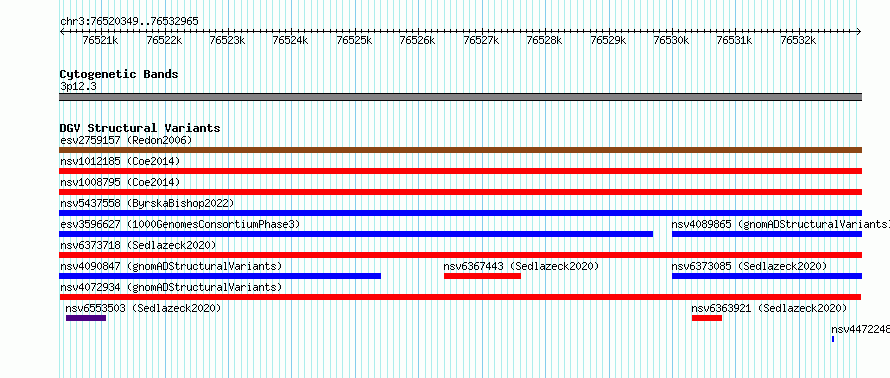The image size is (890, 378).
Task: Open the partially visible nsv4472248 label
Action: tap(860, 329)
